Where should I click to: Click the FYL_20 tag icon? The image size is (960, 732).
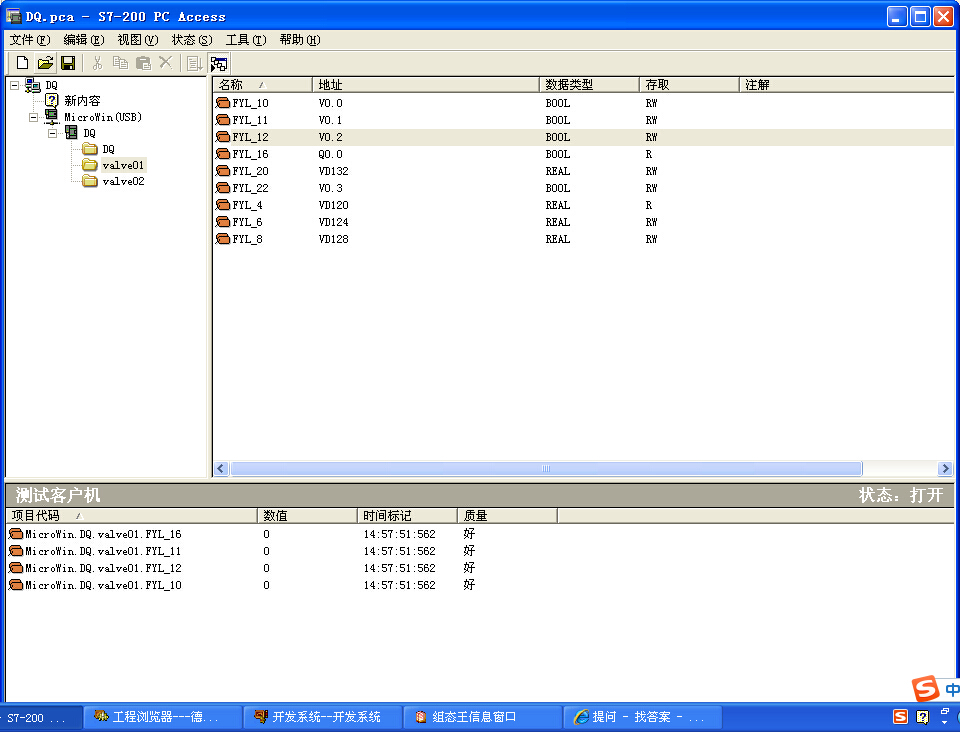click(223, 171)
